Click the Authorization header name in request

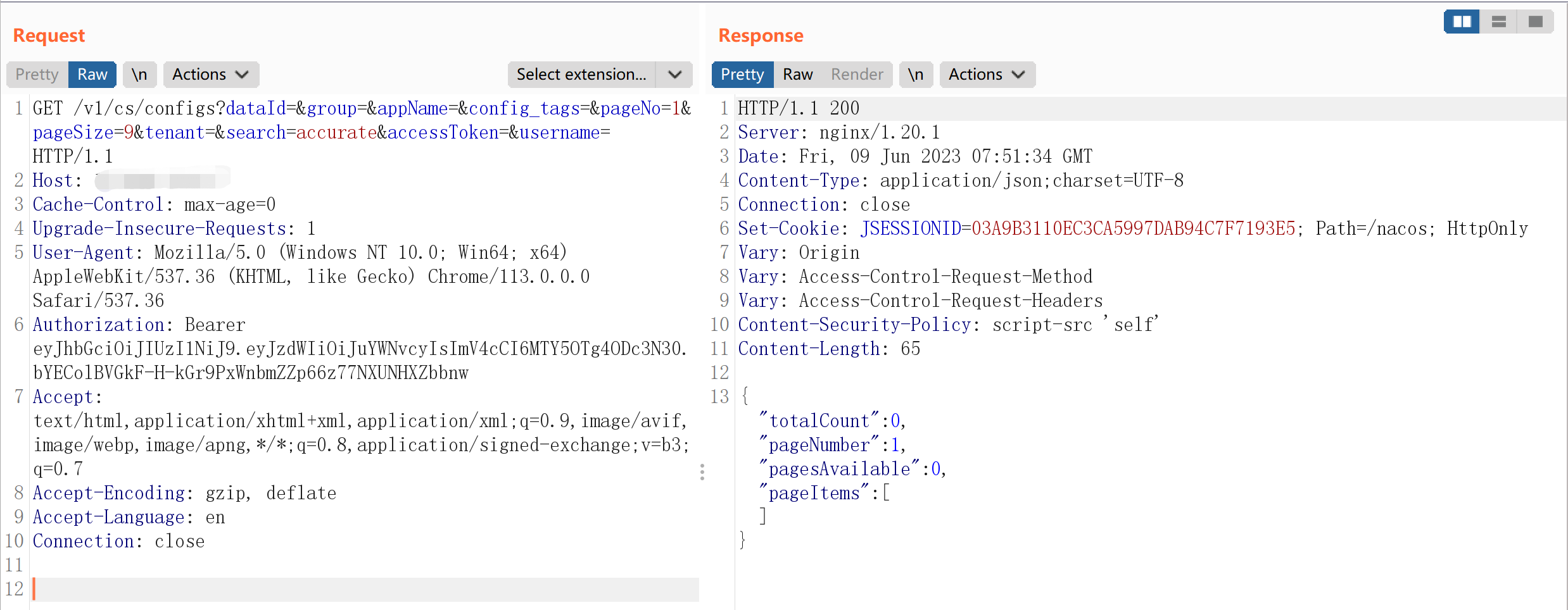pos(98,325)
